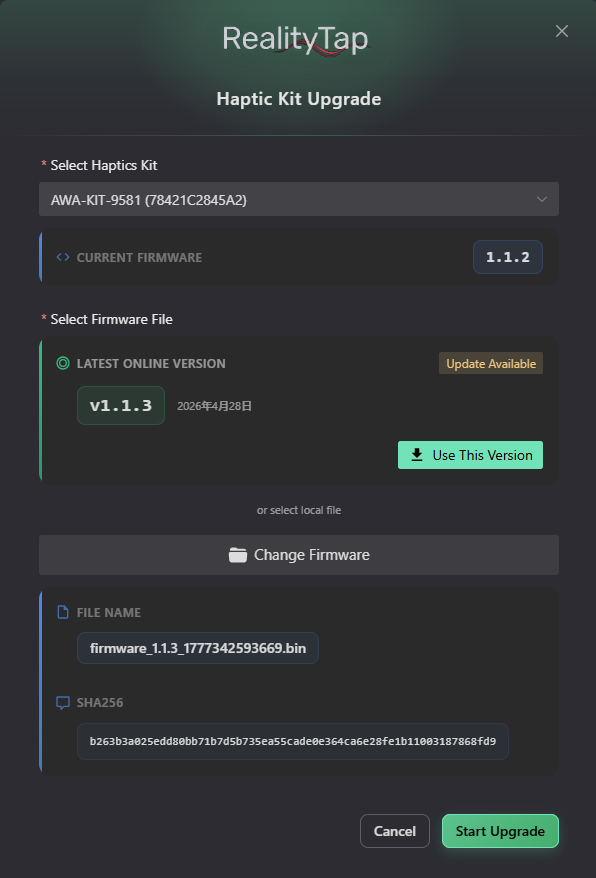The height and width of the screenshot is (878, 596).
Task: Click the target icon next to Latest Online Version
Action: coord(63,363)
